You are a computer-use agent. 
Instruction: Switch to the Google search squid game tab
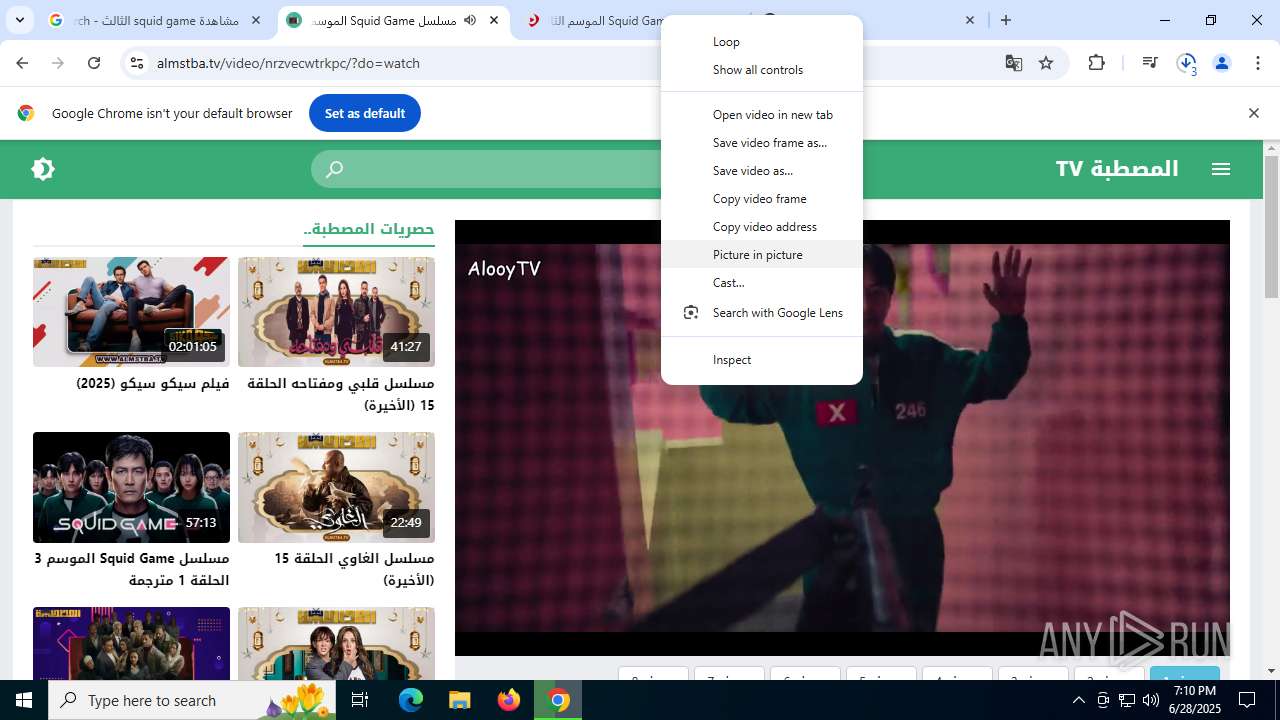156,20
